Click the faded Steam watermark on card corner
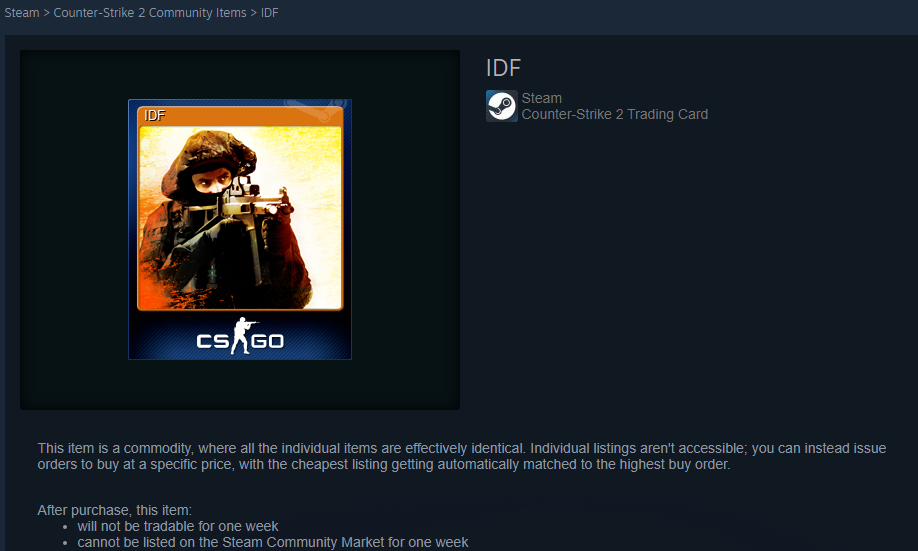The height and width of the screenshot is (551, 918). tap(317, 109)
